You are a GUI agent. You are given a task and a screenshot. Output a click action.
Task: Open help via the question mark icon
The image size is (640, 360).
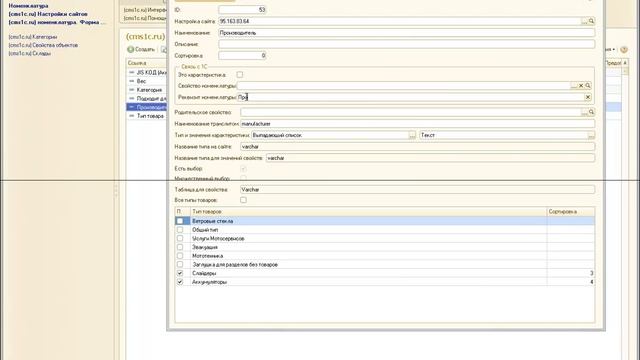click(x=624, y=49)
